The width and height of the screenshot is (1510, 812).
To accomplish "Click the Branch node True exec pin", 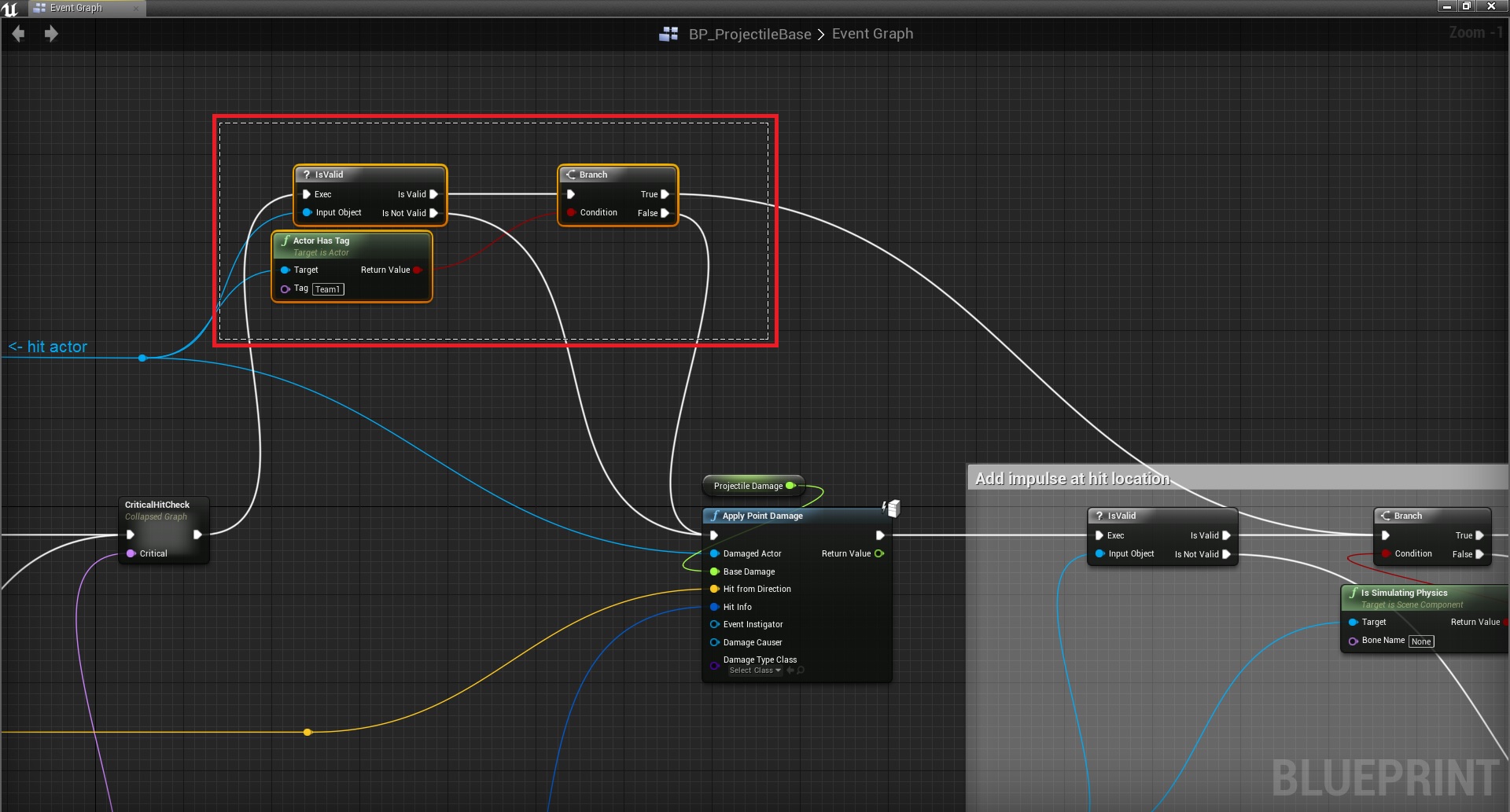I will click(x=665, y=194).
